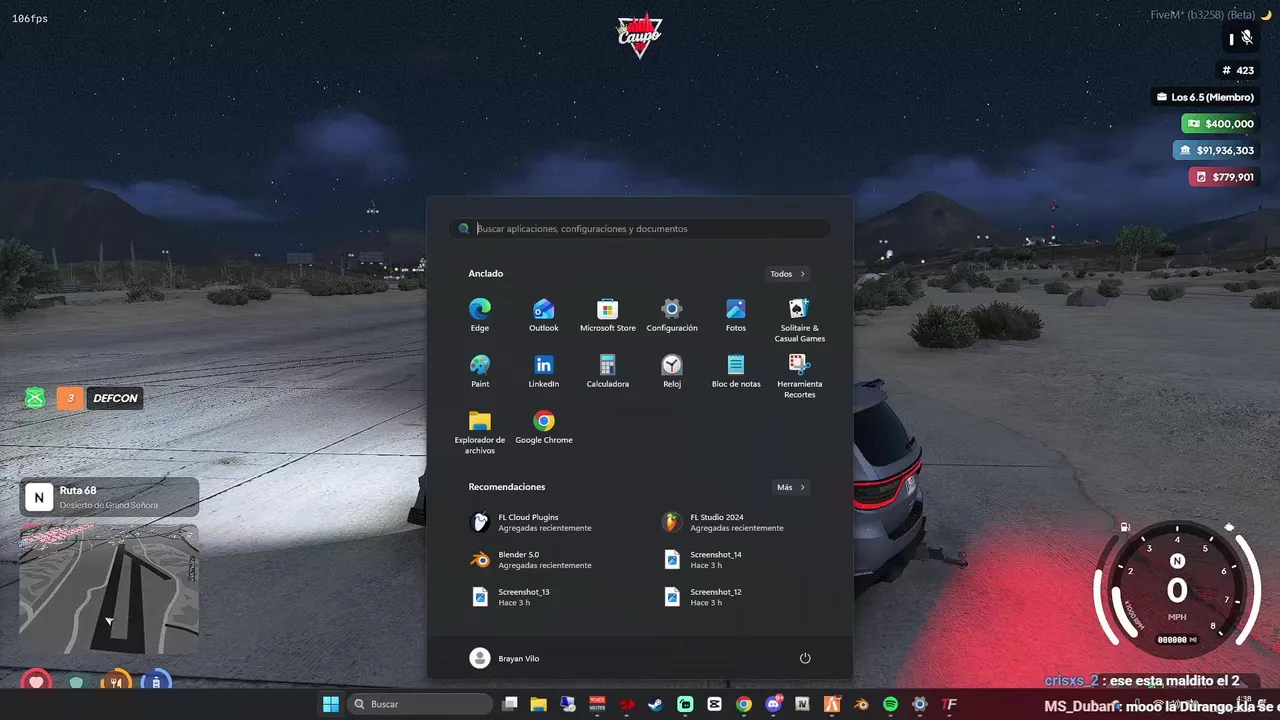The image size is (1280, 720).
Task: Click the $400,000 cash display
Action: click(1220, 124)
